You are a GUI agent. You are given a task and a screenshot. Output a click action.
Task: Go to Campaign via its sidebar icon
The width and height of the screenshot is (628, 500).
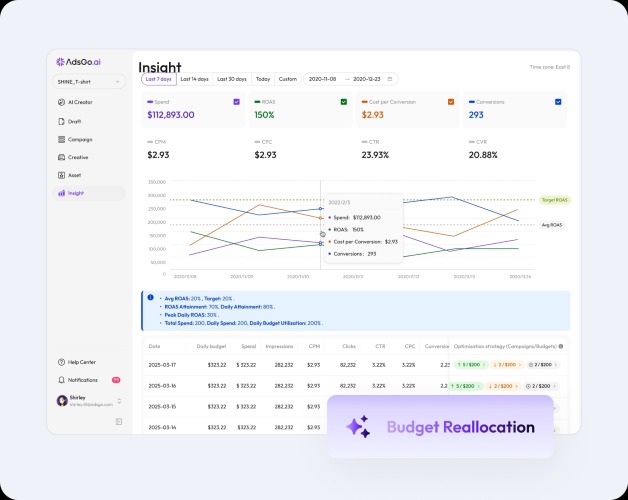pyautogui.click(x=61, y=139)
